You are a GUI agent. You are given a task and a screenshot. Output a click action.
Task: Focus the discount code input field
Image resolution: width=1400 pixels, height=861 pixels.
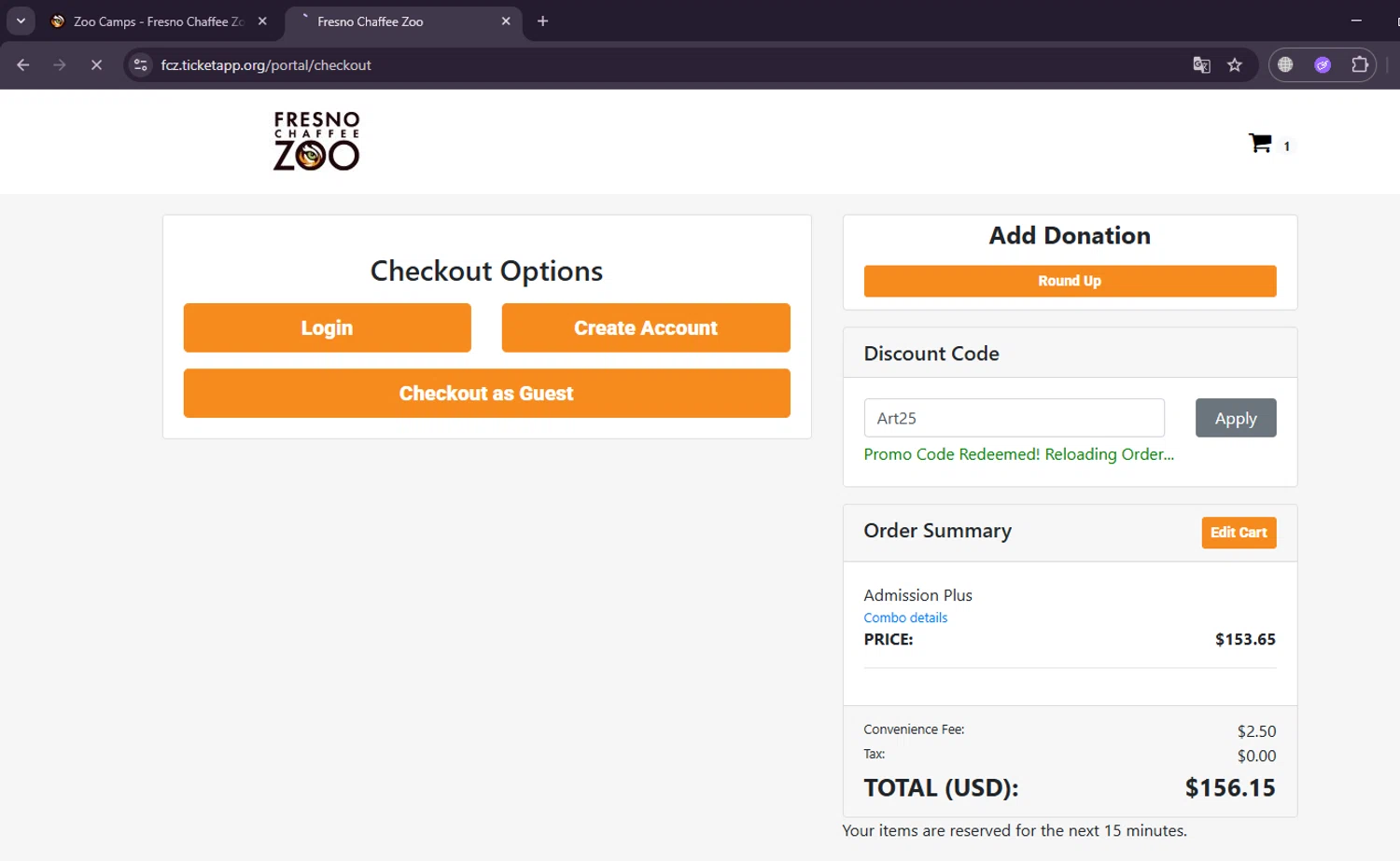(1014, 418)
